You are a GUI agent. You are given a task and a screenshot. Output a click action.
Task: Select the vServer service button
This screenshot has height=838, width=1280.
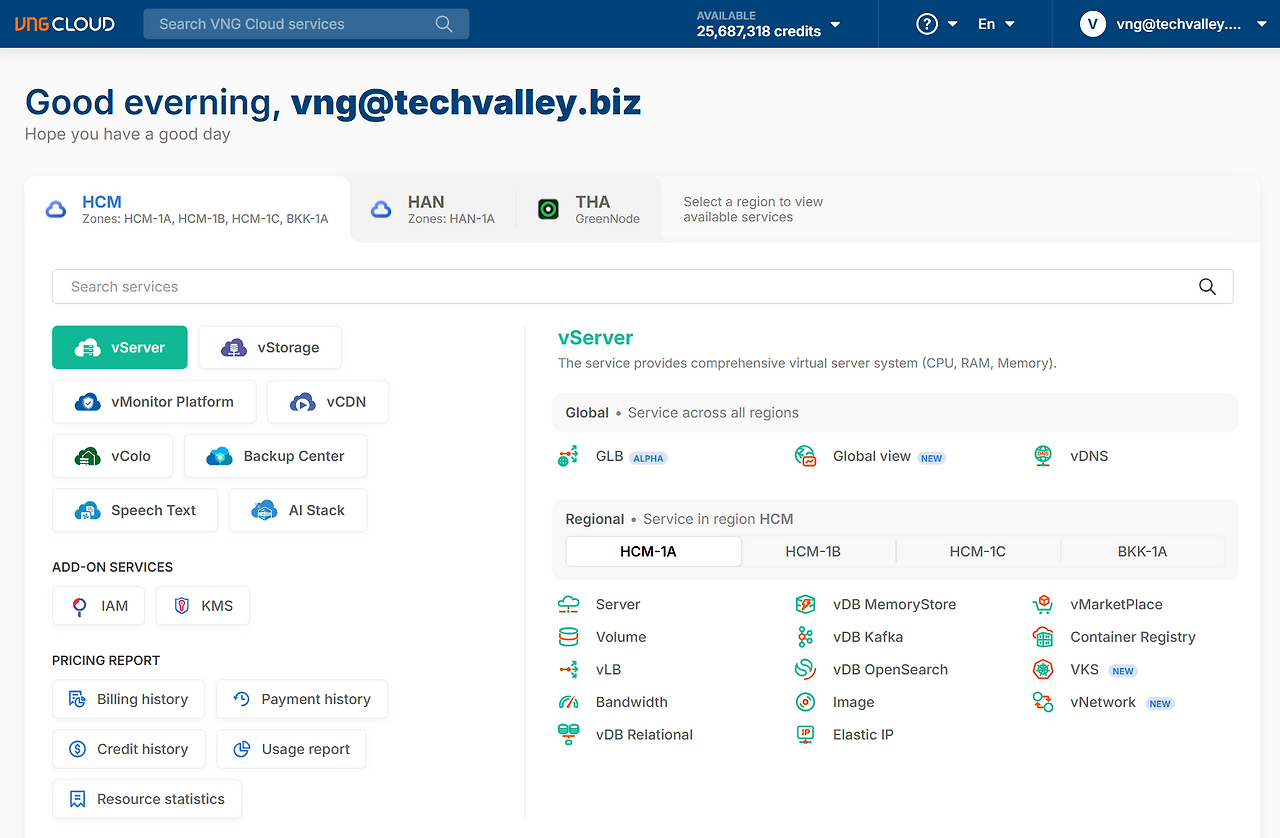coord(120,348)
